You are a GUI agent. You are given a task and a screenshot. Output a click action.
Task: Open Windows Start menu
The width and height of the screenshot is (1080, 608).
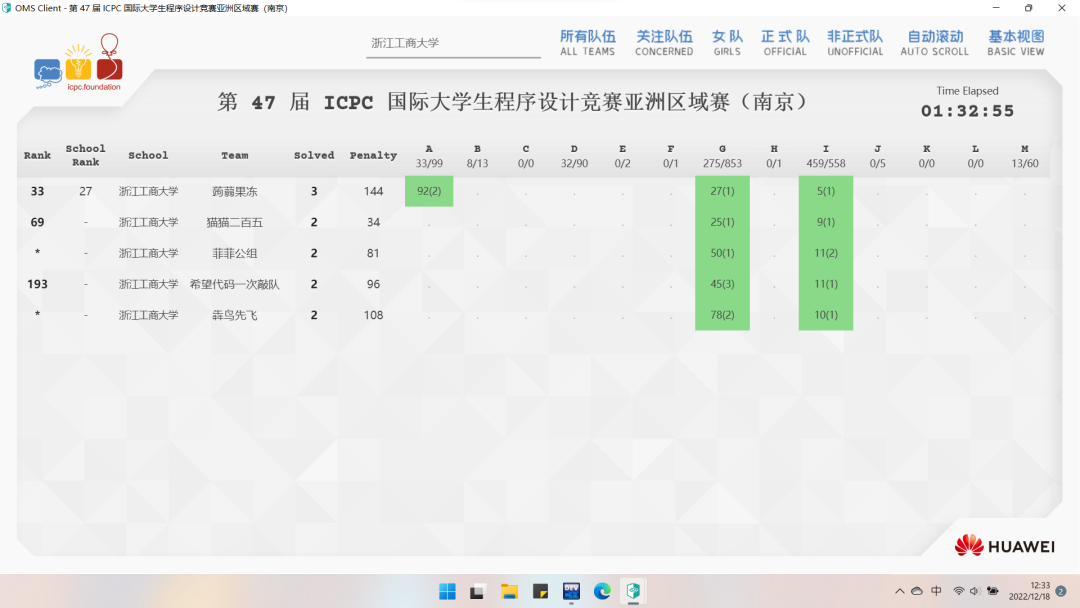pos(447,591)
